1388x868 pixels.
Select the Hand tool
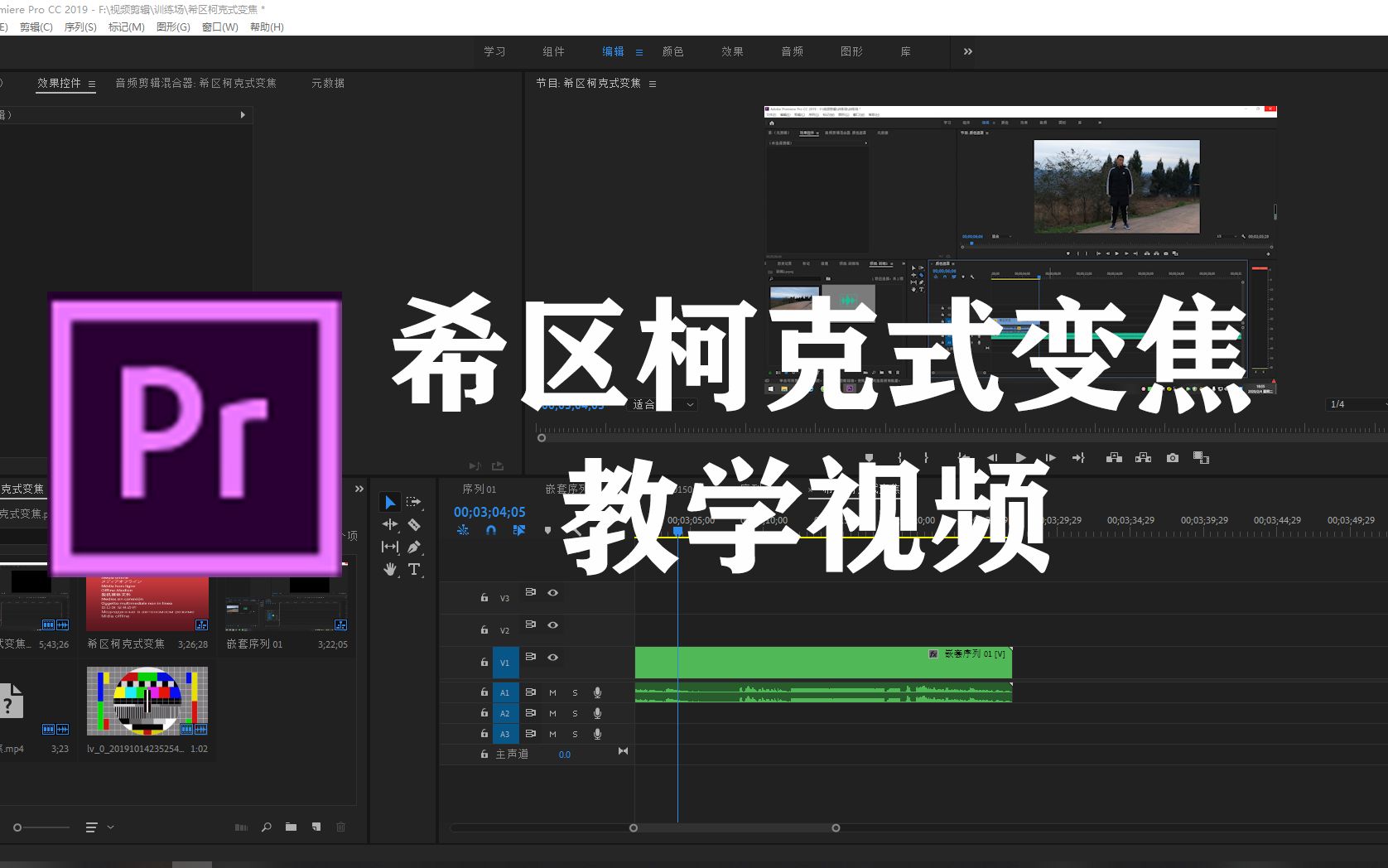pyautogui.click(x=389, y=569)
